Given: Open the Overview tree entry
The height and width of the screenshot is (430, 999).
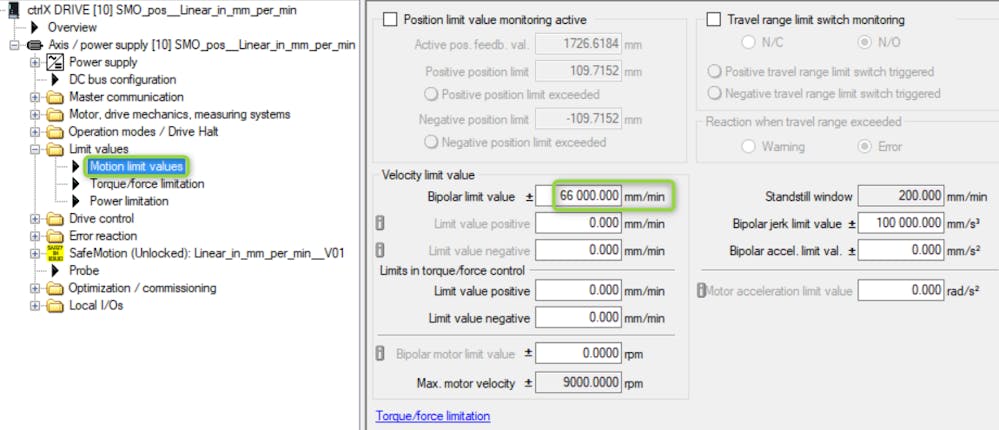Looking at the screenshot, I should [72, 28].
